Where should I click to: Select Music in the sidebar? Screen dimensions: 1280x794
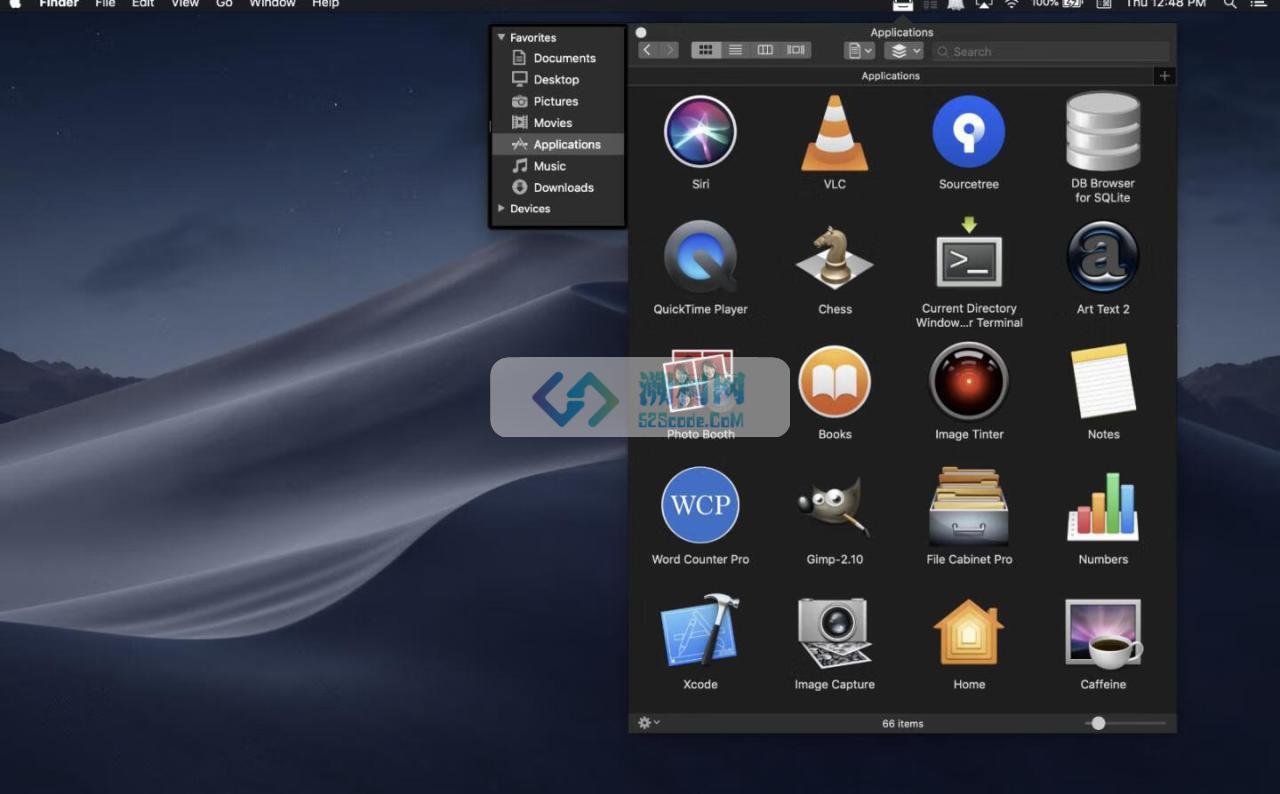(x=558, y=166)
